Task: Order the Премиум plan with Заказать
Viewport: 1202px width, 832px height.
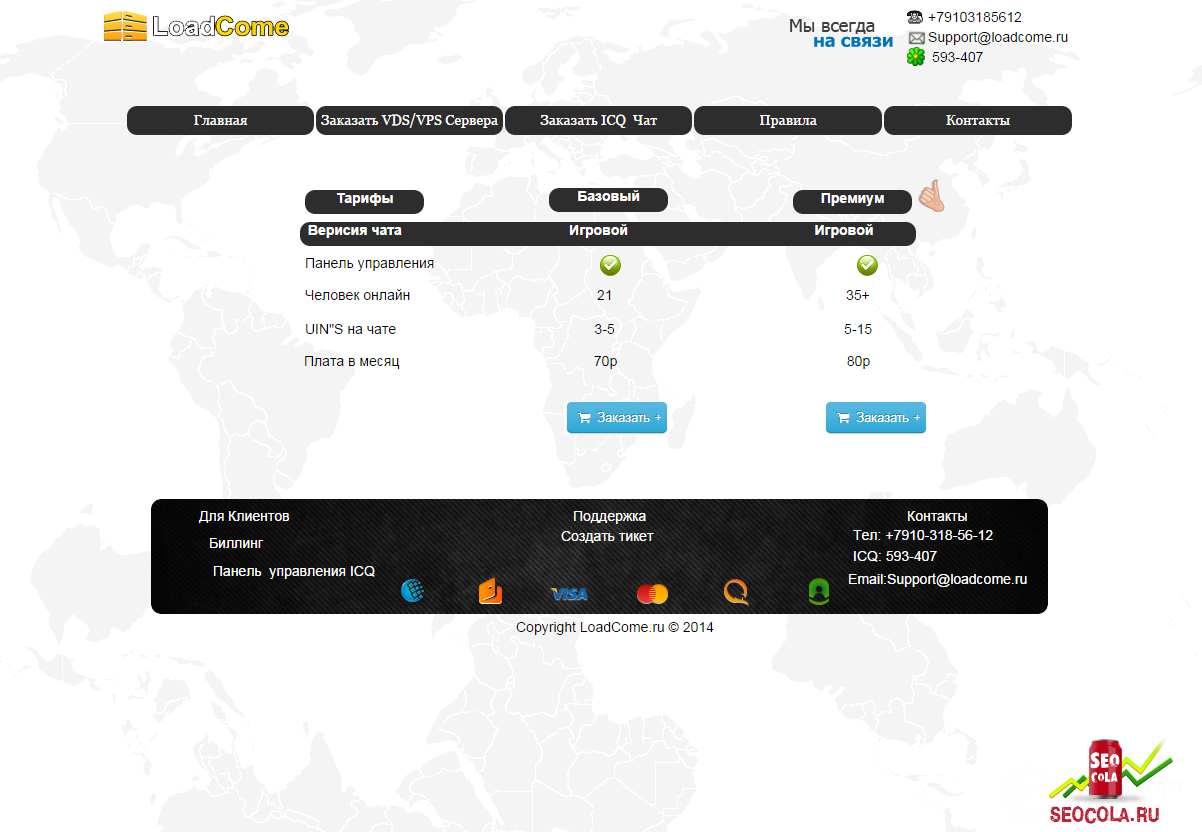Action: click(876, 418)
